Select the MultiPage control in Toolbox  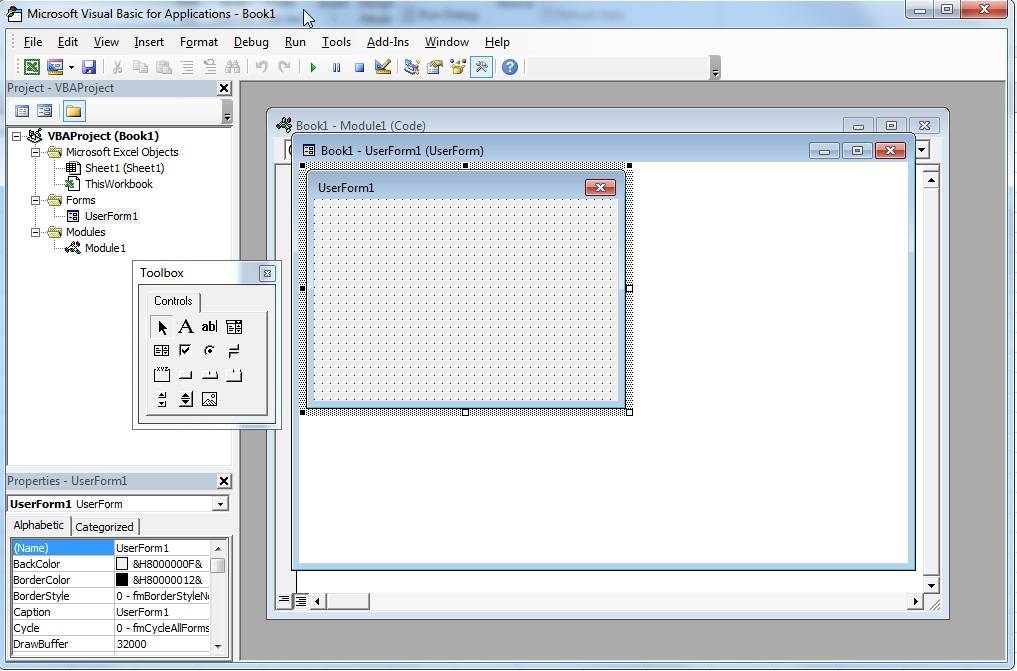click(x=234, y=375)
